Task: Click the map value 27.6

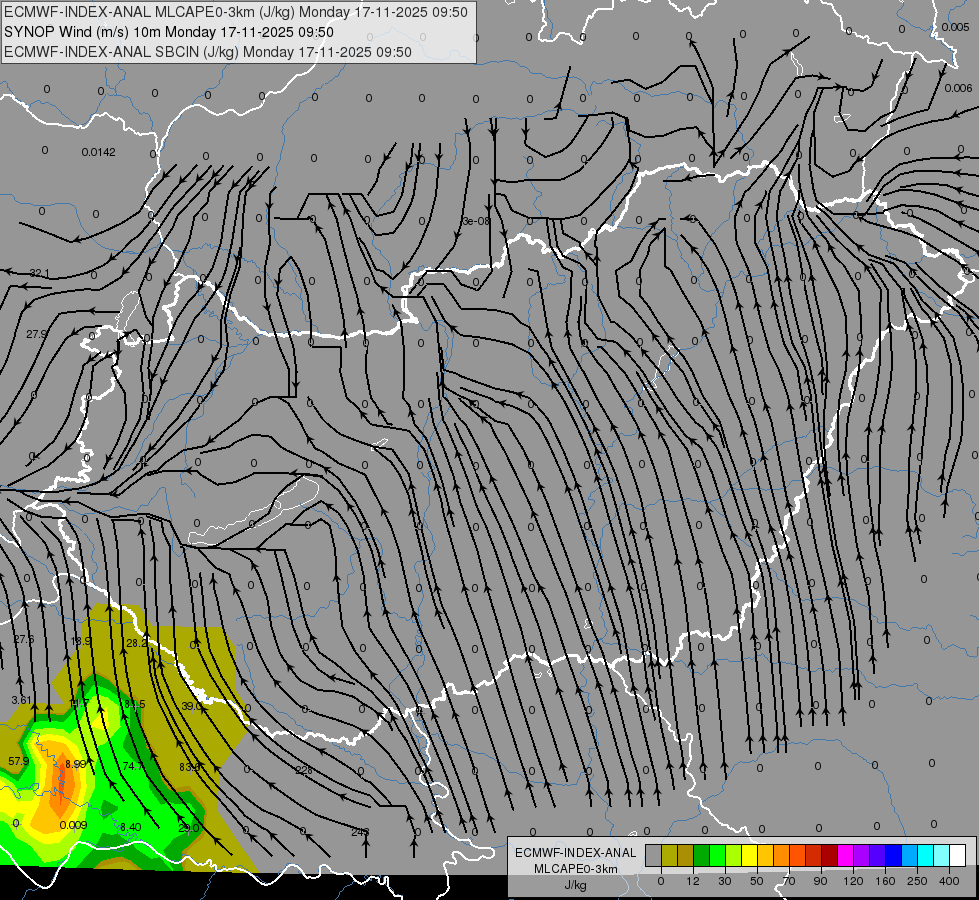Action: click(24, 639)
